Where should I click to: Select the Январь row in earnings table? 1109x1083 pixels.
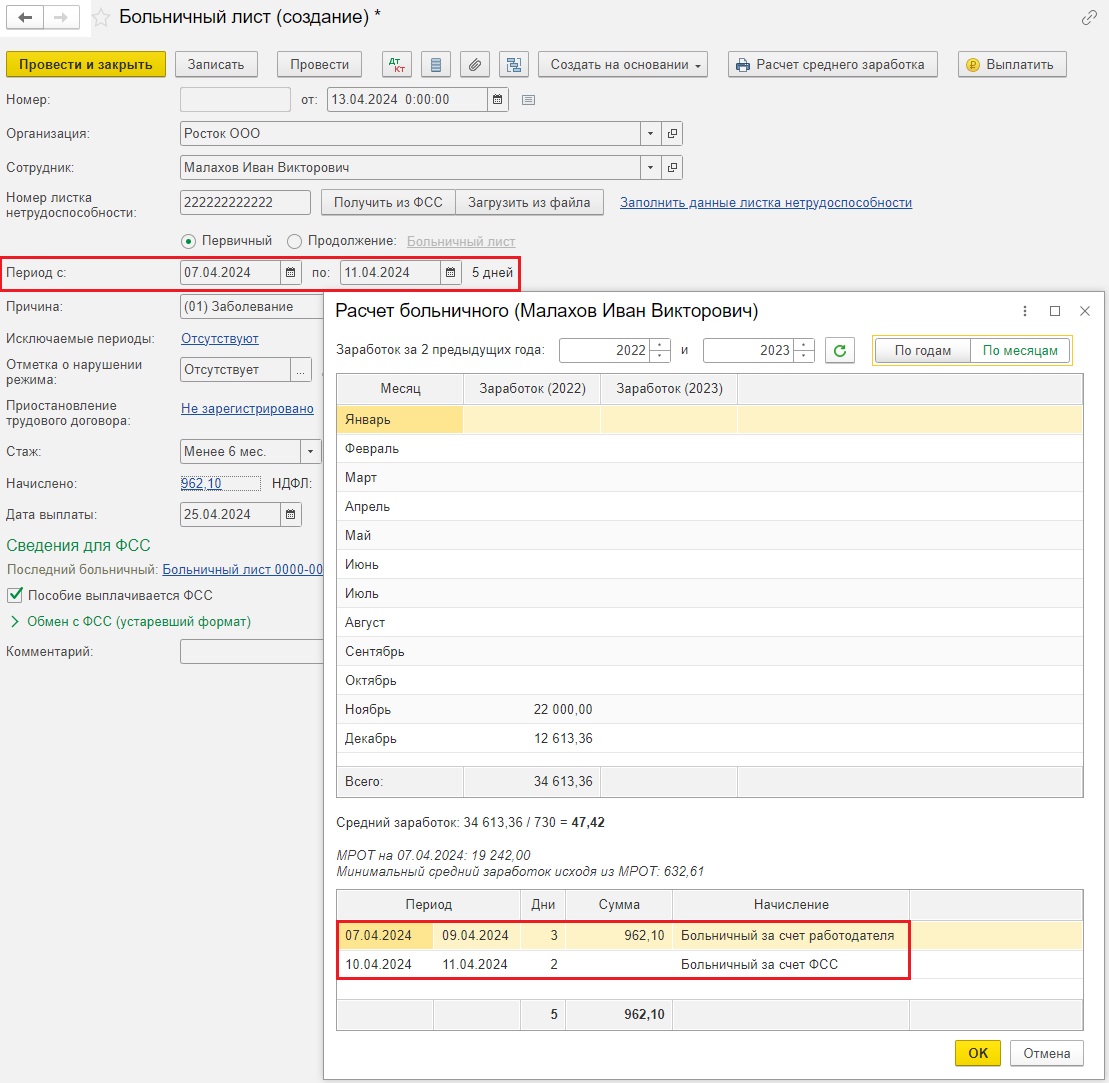[709, 419]
